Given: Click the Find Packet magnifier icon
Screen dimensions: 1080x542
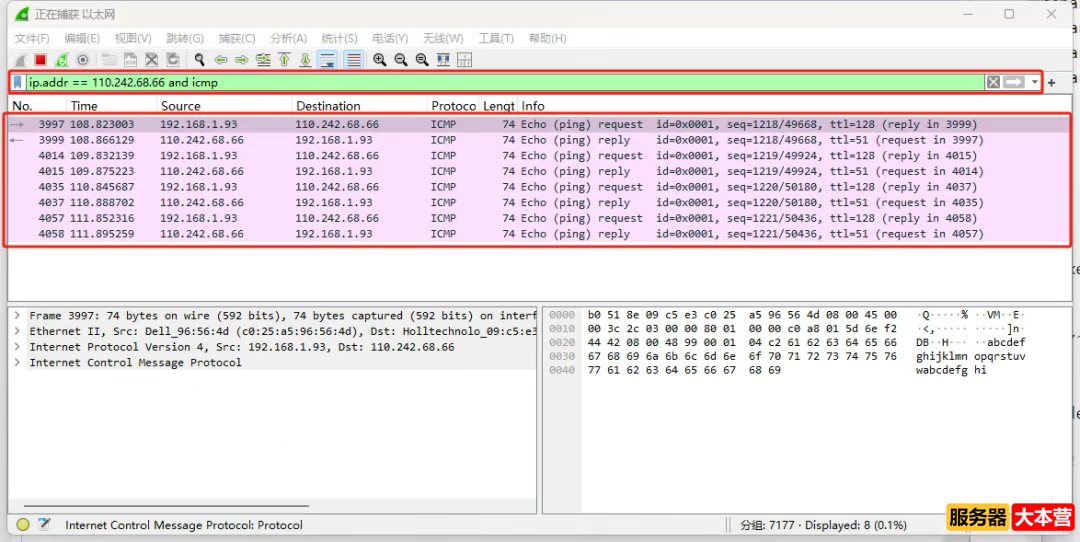Looking at the screenshot, I should point(200,60).
